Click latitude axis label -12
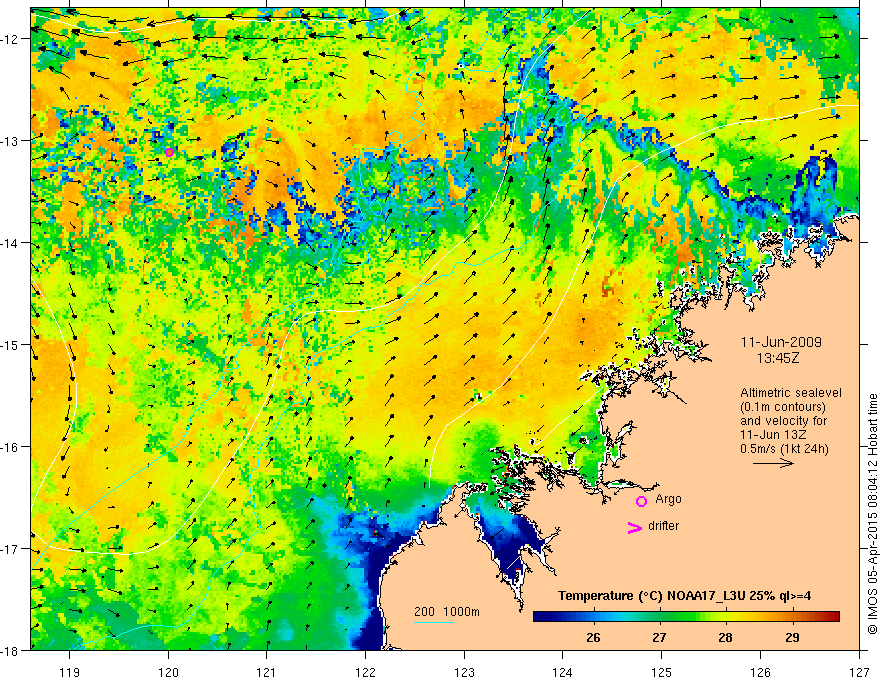The width and height of the screenshot is (880, 680). point(11,39)
